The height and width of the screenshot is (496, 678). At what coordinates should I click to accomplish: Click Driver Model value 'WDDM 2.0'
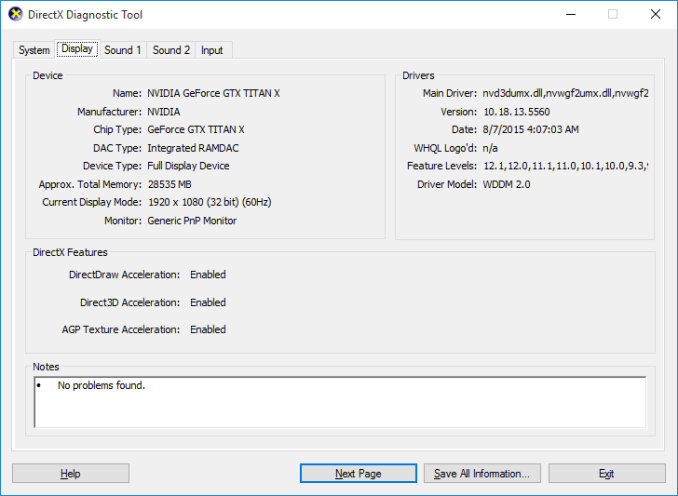click(506, 185)
